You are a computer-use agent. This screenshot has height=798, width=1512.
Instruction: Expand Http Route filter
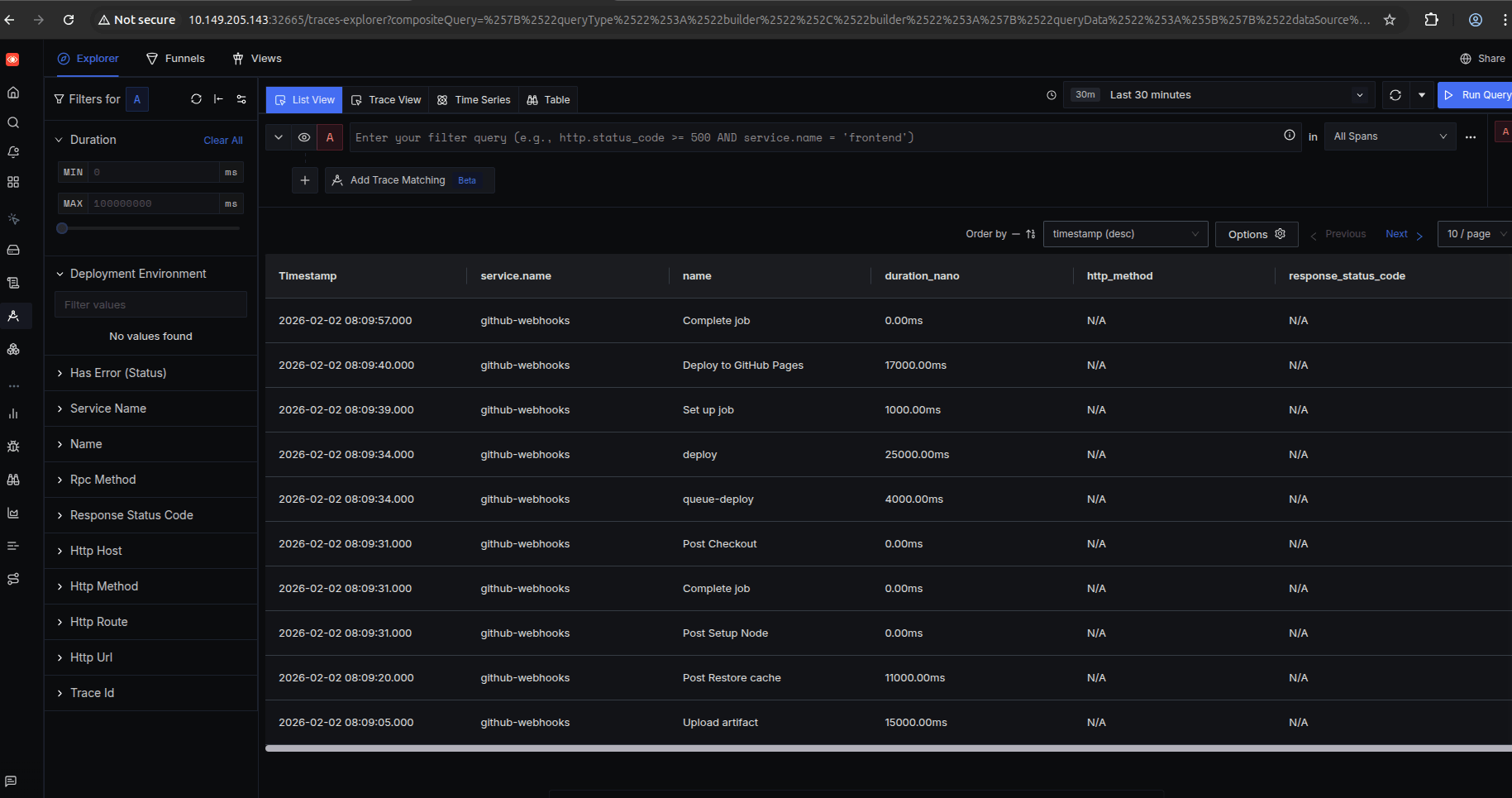coord(150,622)
